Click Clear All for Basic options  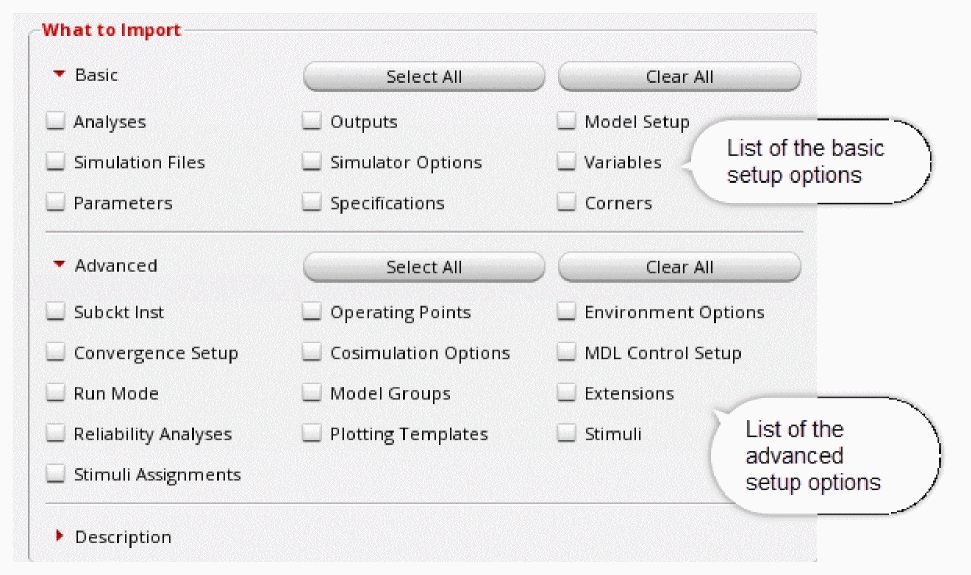coord(679,77)
